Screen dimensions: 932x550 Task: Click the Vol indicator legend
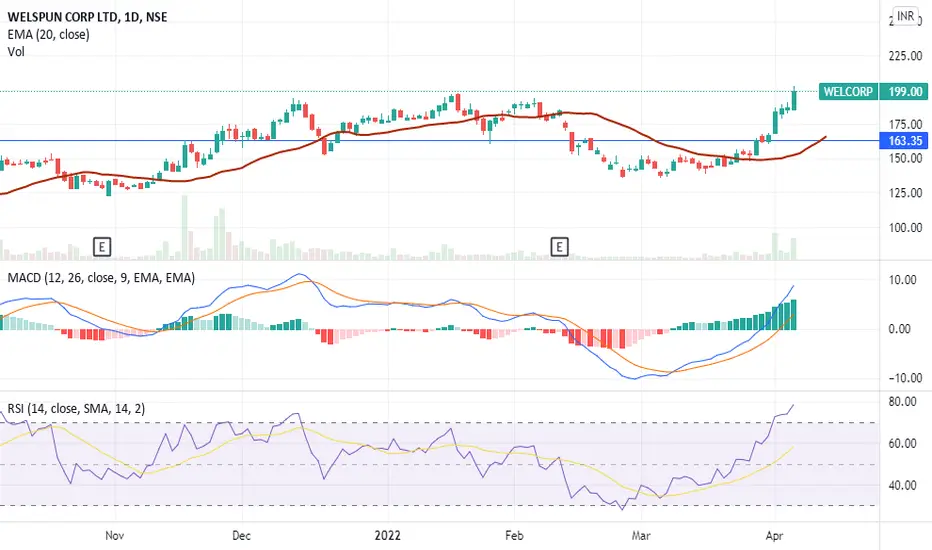coord(16,52)
